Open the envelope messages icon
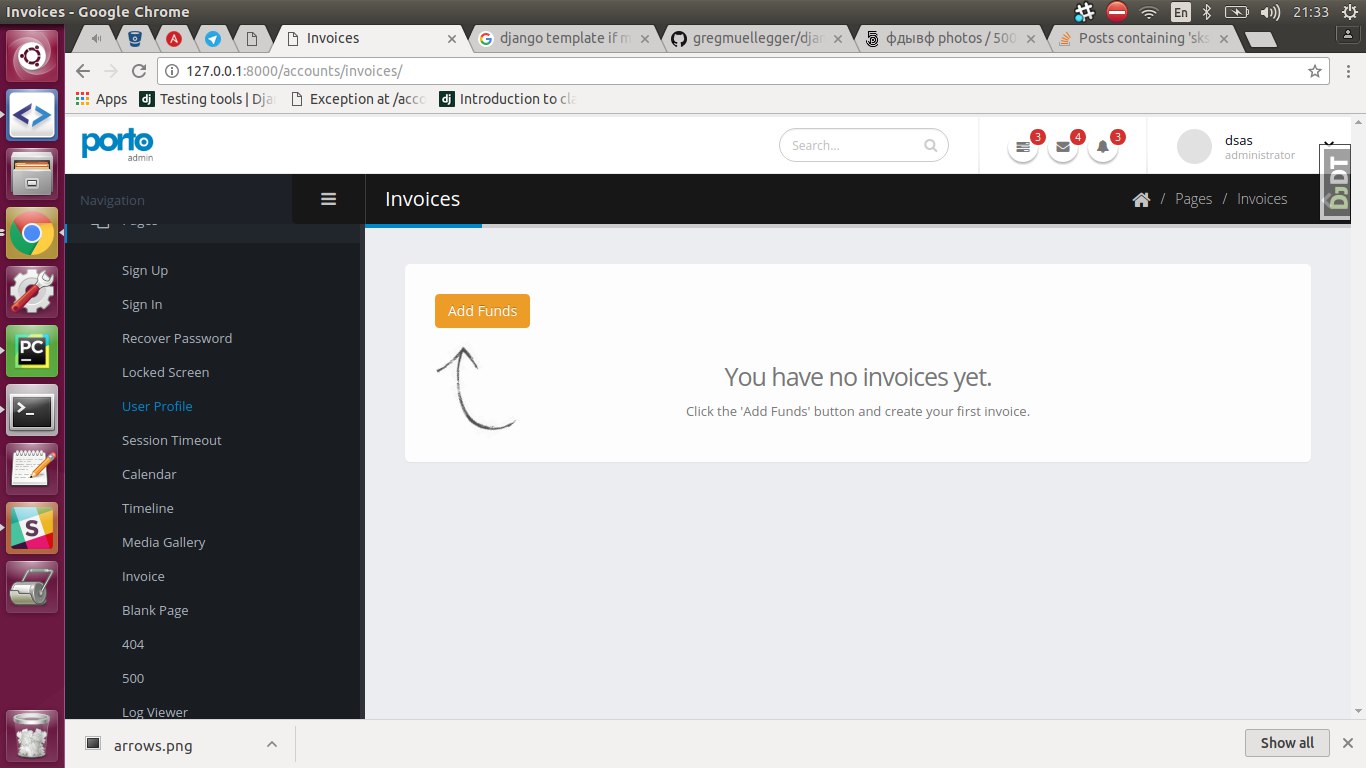Screen dimensions: 1366x768 click(1063, 147)
